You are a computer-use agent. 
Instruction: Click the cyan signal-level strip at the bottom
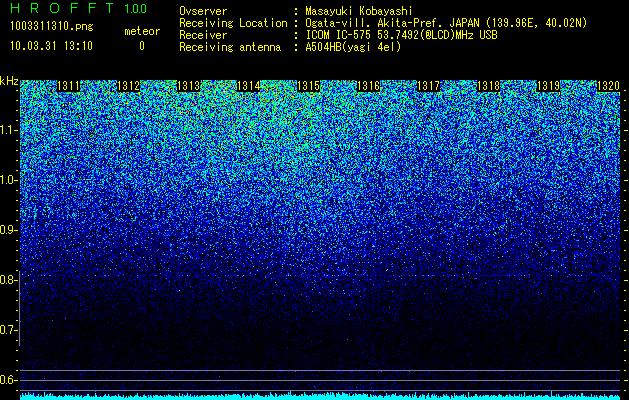320,397
